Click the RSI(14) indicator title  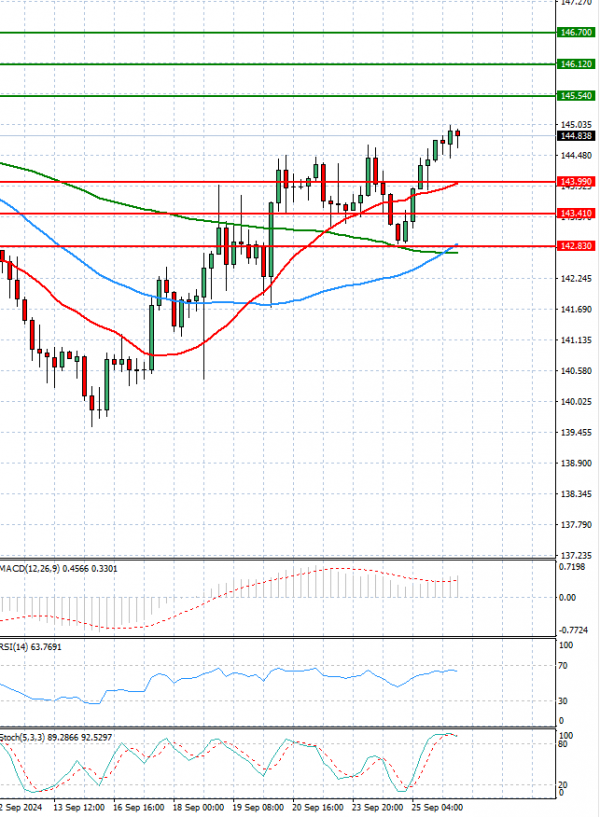pos(18,647)
